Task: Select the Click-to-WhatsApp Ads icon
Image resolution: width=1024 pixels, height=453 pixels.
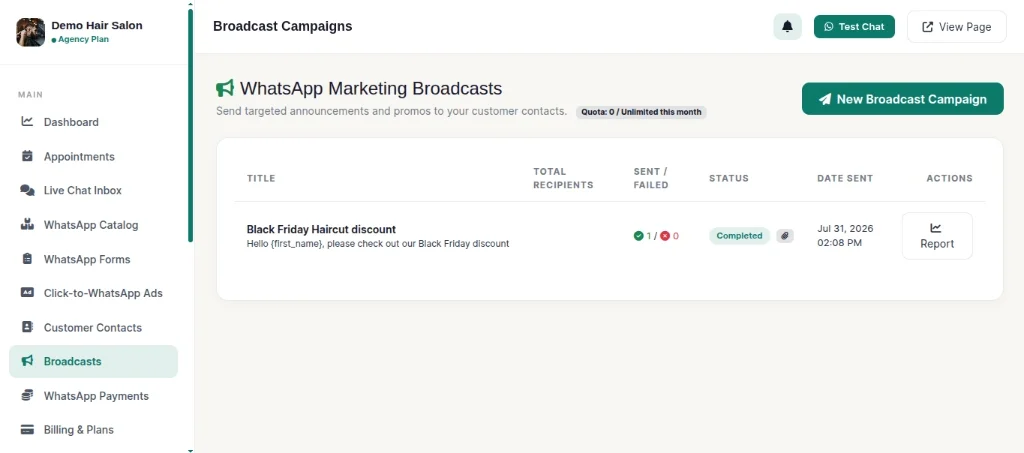Action: [x=27, y=292]
